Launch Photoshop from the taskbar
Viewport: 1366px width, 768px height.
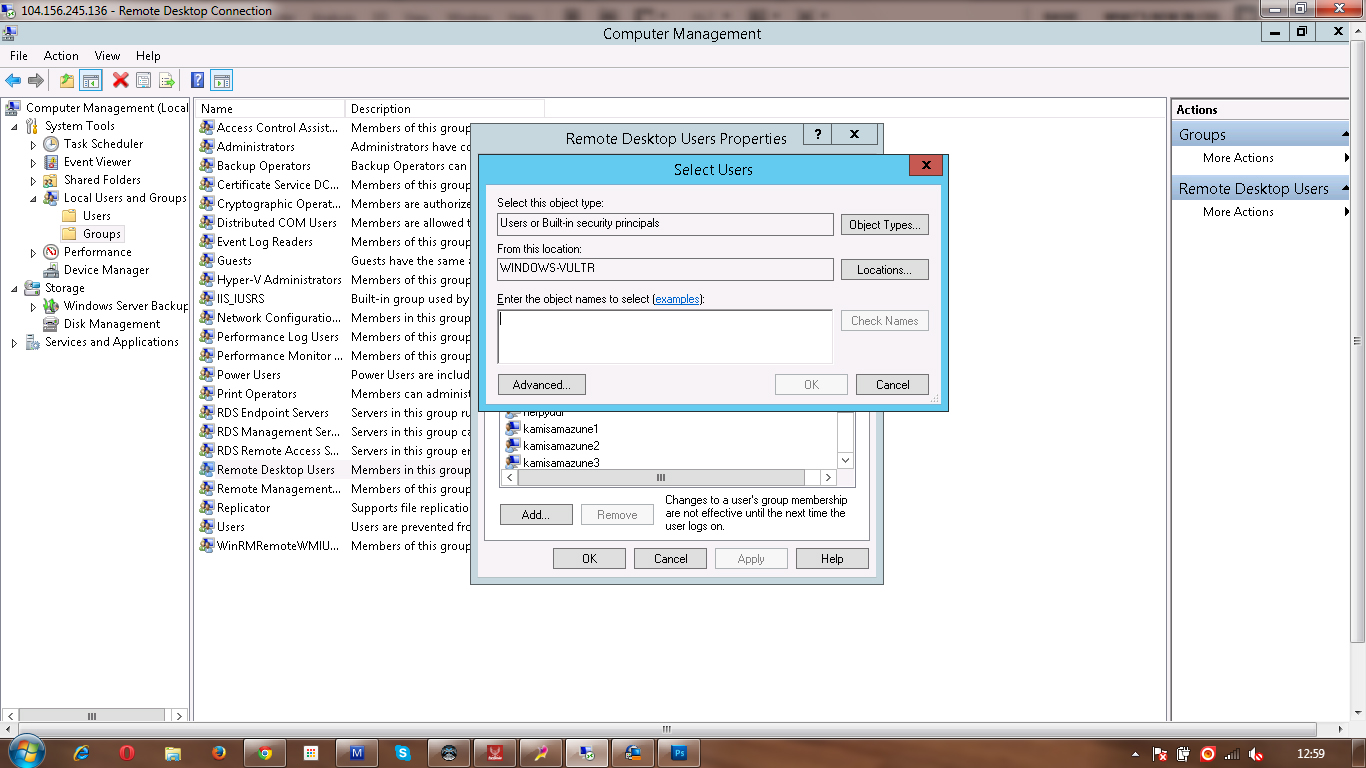(x=678, y=752)
